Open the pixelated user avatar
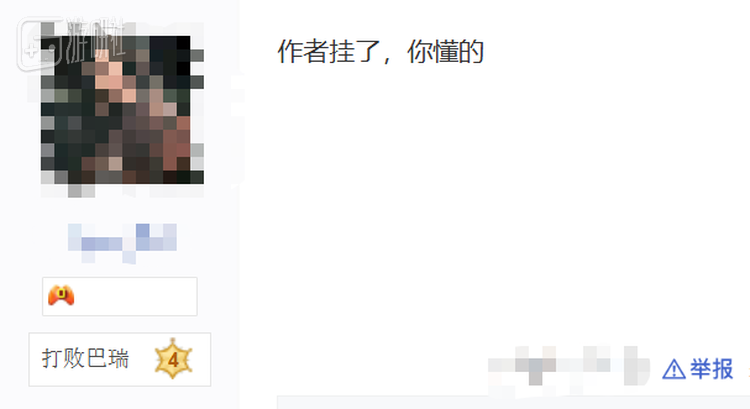 coord(122,110)
